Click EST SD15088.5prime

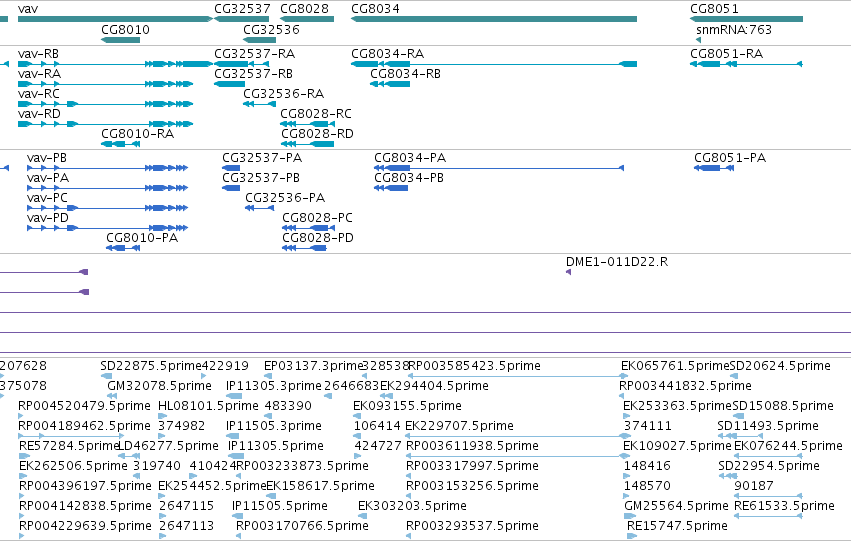point(783,406)
